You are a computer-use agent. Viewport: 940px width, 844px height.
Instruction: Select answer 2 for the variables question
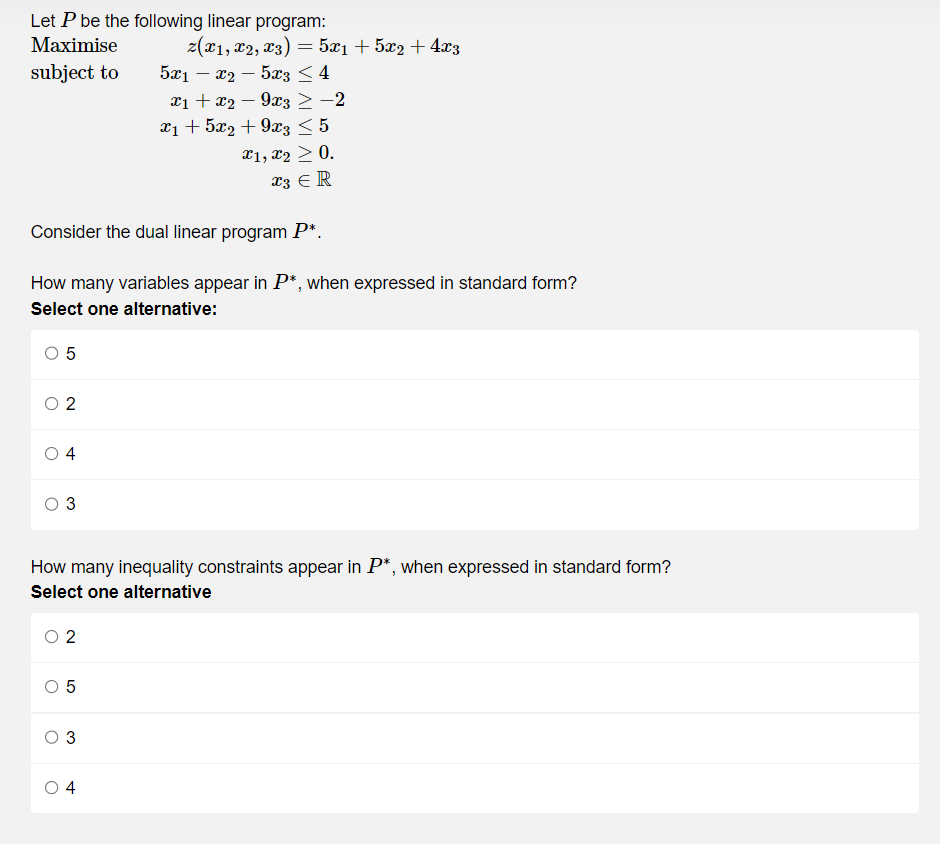[51, 404]
